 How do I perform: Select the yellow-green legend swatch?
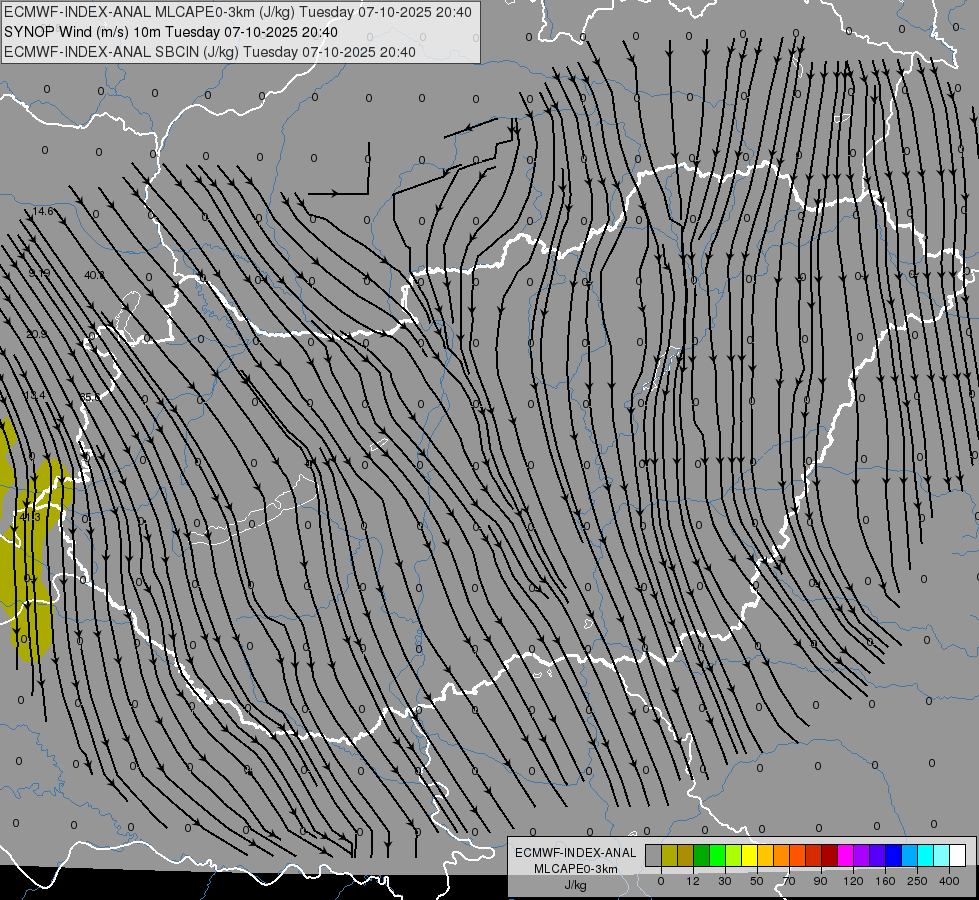734,855
